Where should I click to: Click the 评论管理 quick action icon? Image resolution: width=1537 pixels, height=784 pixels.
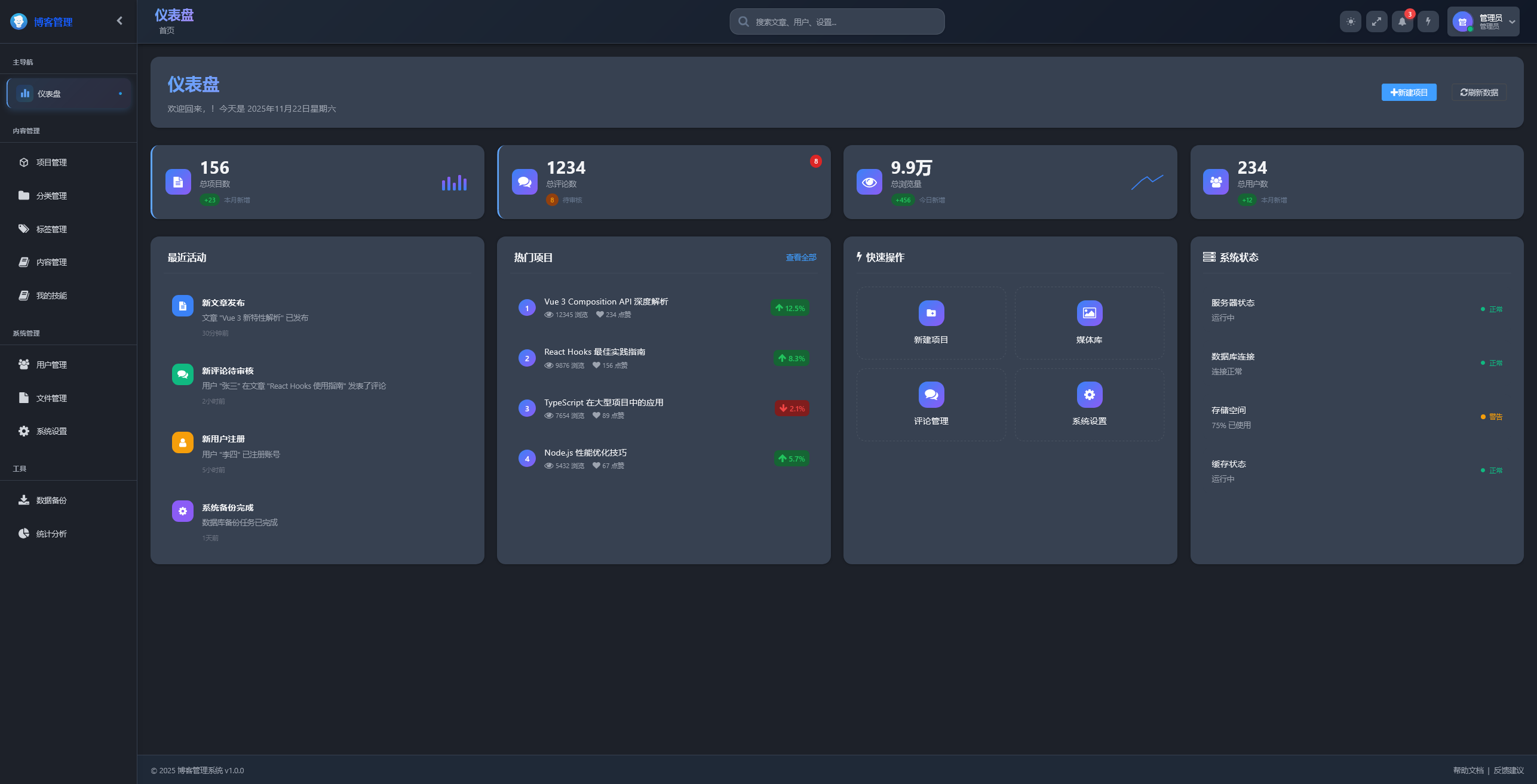click(931, 395)
